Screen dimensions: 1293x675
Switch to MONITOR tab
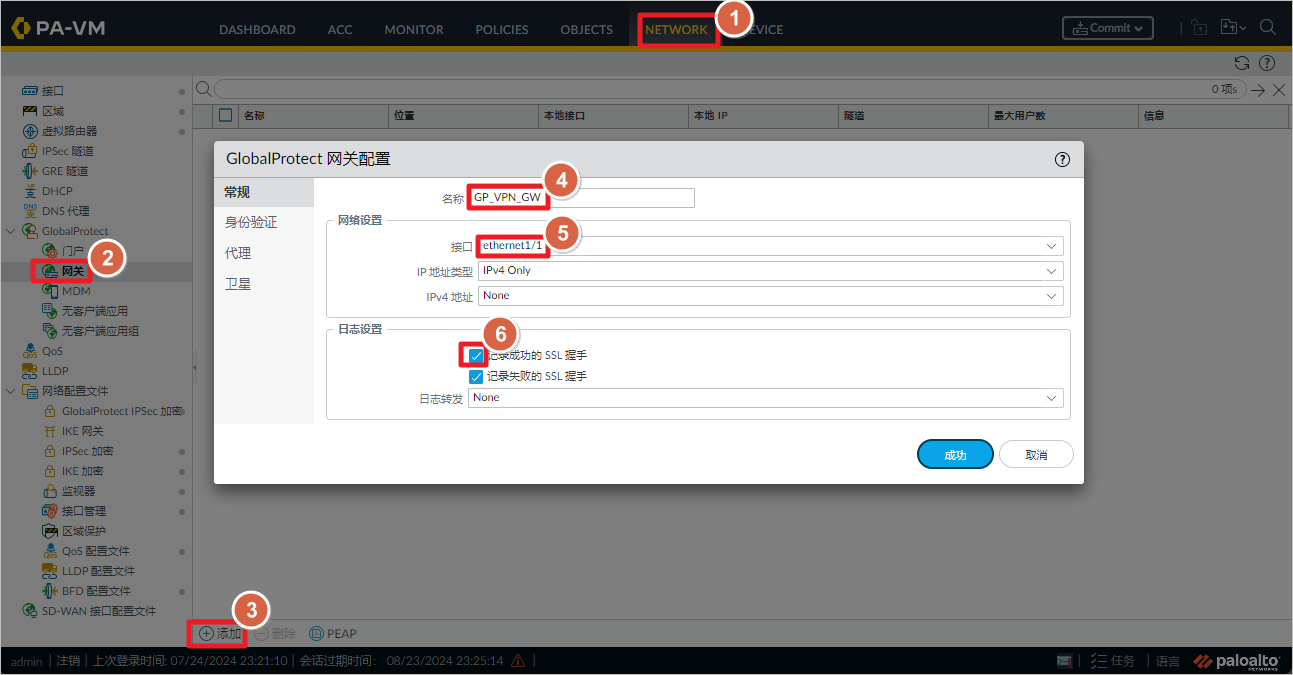(414, 29)
